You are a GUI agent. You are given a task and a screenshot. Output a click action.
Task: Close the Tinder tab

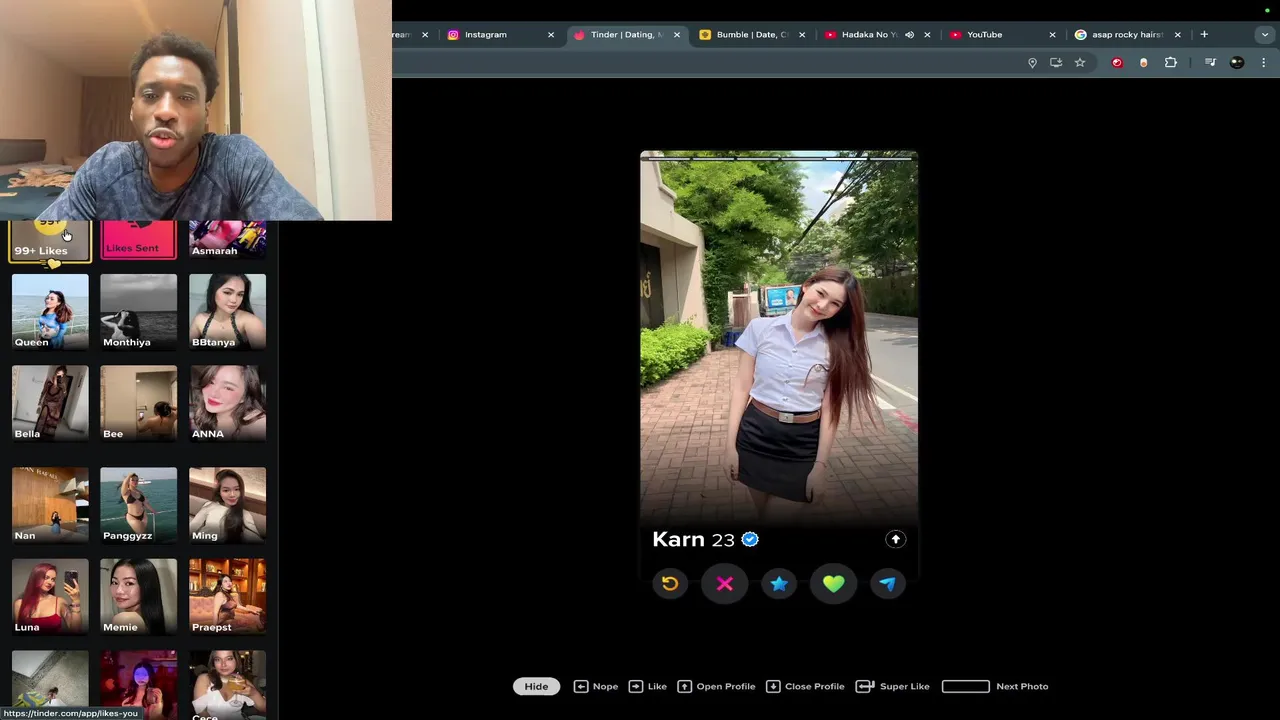point(676,34)
